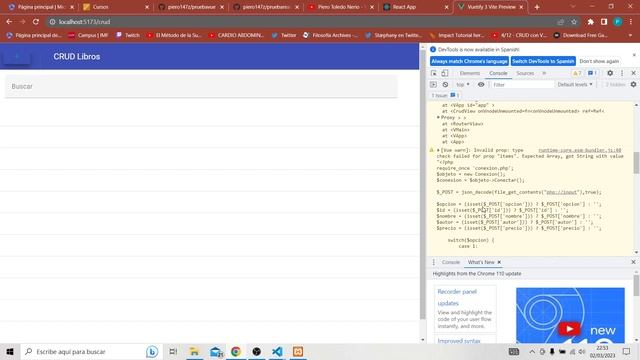Toggle the device toolbar icon

444,73
